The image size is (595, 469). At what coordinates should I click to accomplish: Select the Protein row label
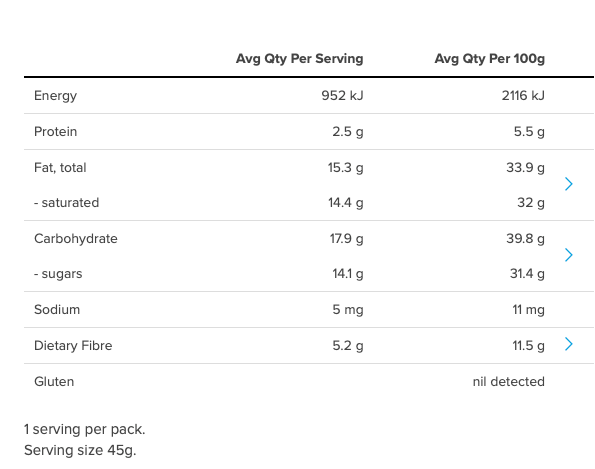click(55, 132)
